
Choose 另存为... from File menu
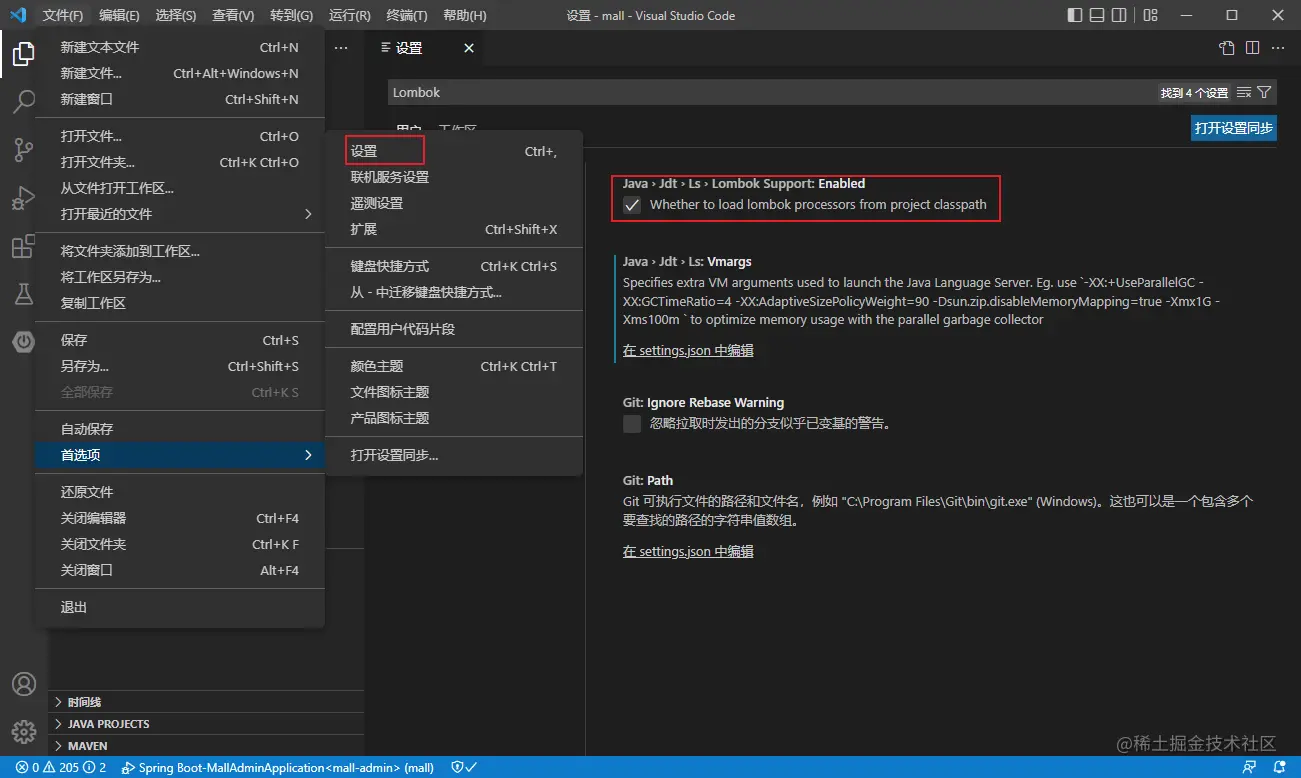180,366
